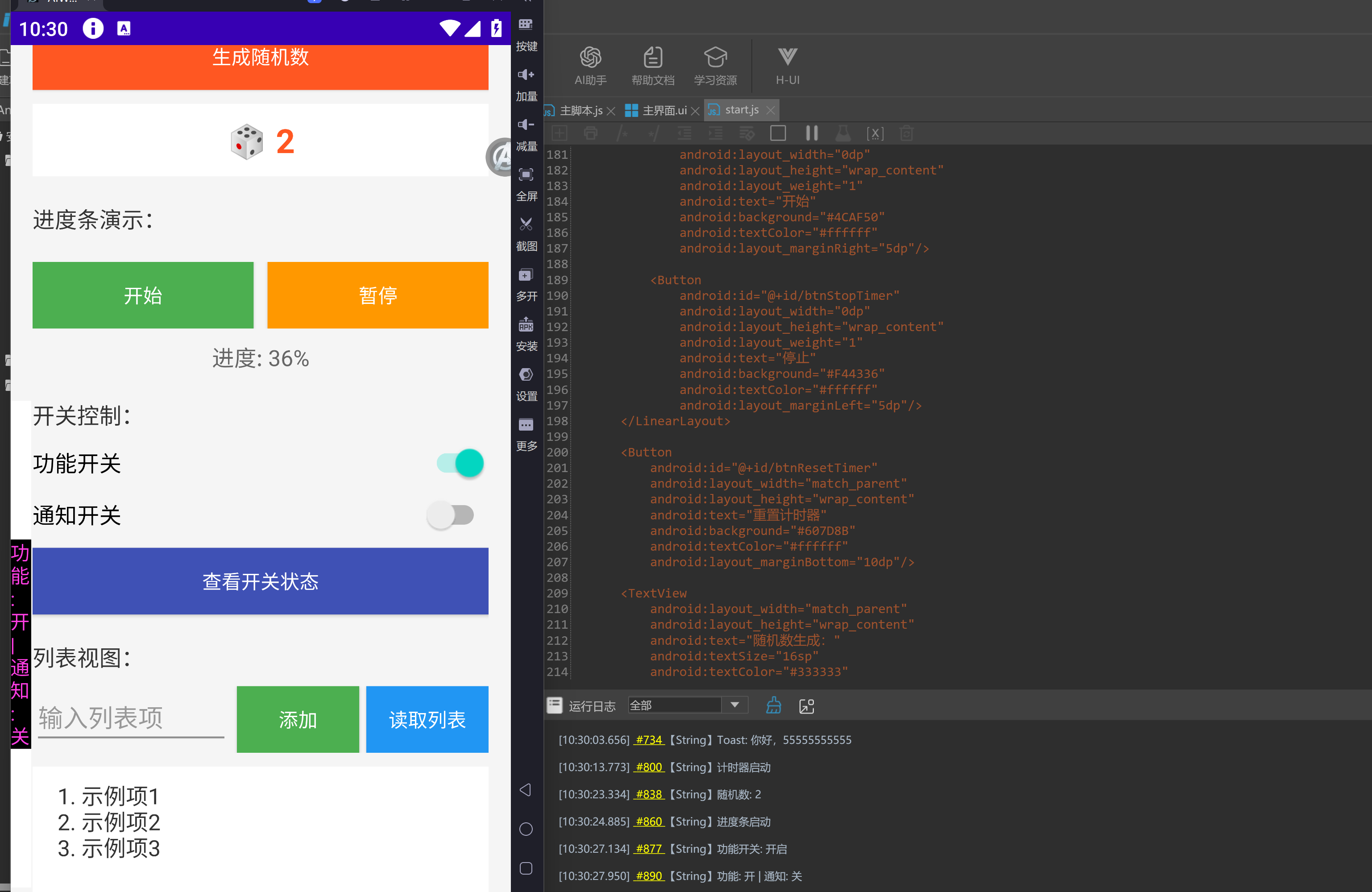
Task: Click the [x] variable icon in toolbar
Action: (x=875, y=134)
